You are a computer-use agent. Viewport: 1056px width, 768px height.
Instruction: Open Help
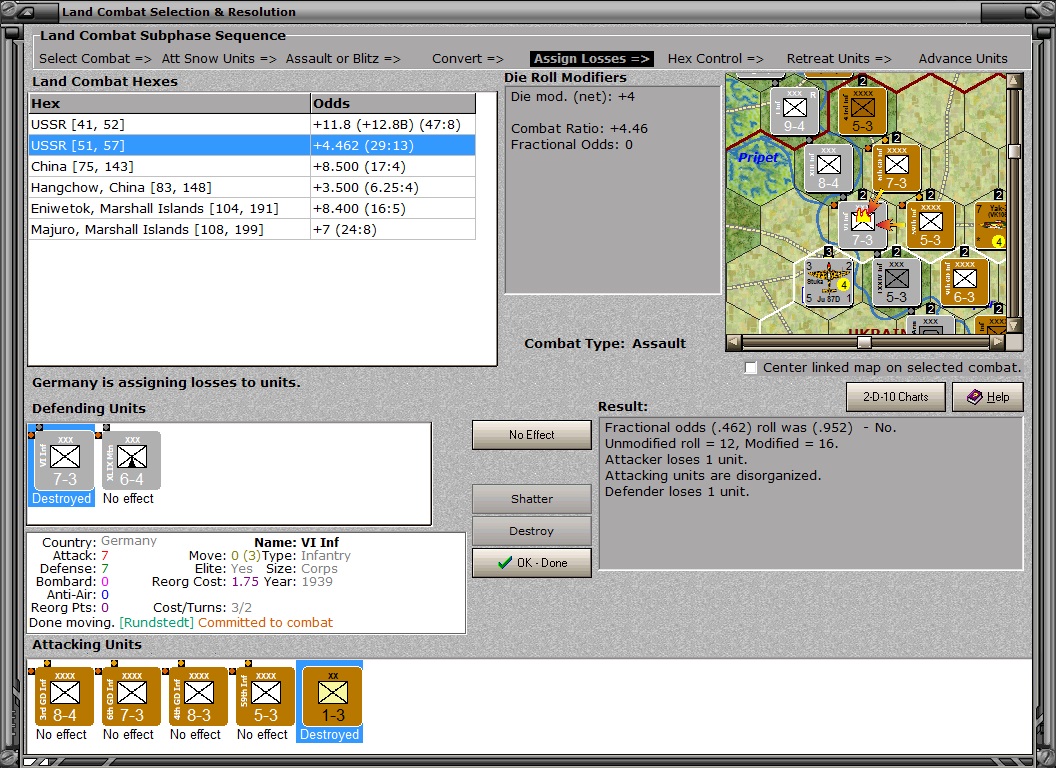pyautogui.click(x=987, y=397)
